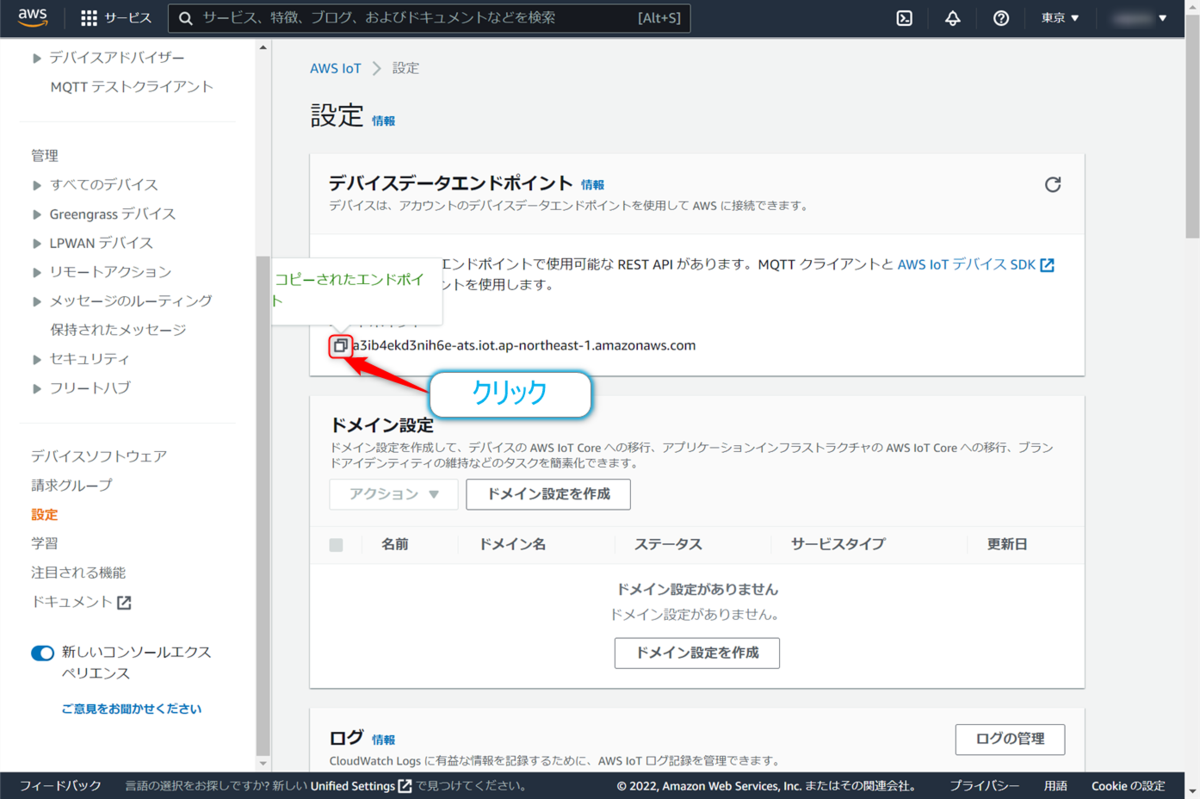Click AWS IoT breadcrumb
The image size is (1200, 799).
point(336,68)
